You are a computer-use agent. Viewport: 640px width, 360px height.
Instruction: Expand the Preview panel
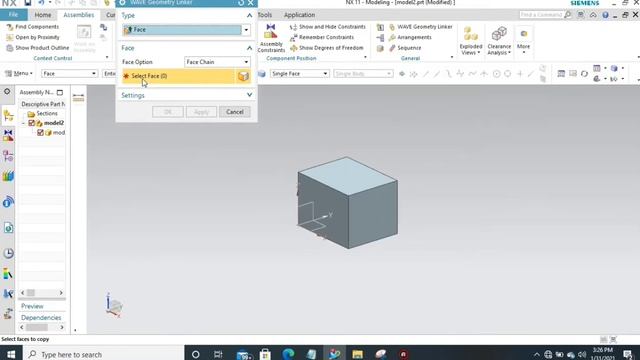[32, 306]
